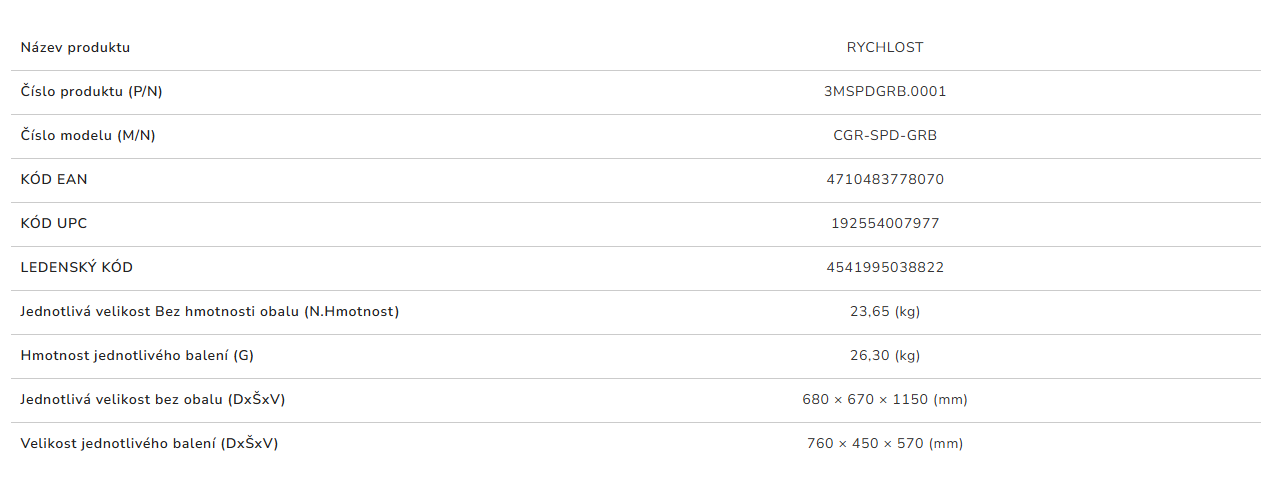Click the "KÓD UPC" label
The width and height of the screenshot is (1275, 483).
(54, 223)
